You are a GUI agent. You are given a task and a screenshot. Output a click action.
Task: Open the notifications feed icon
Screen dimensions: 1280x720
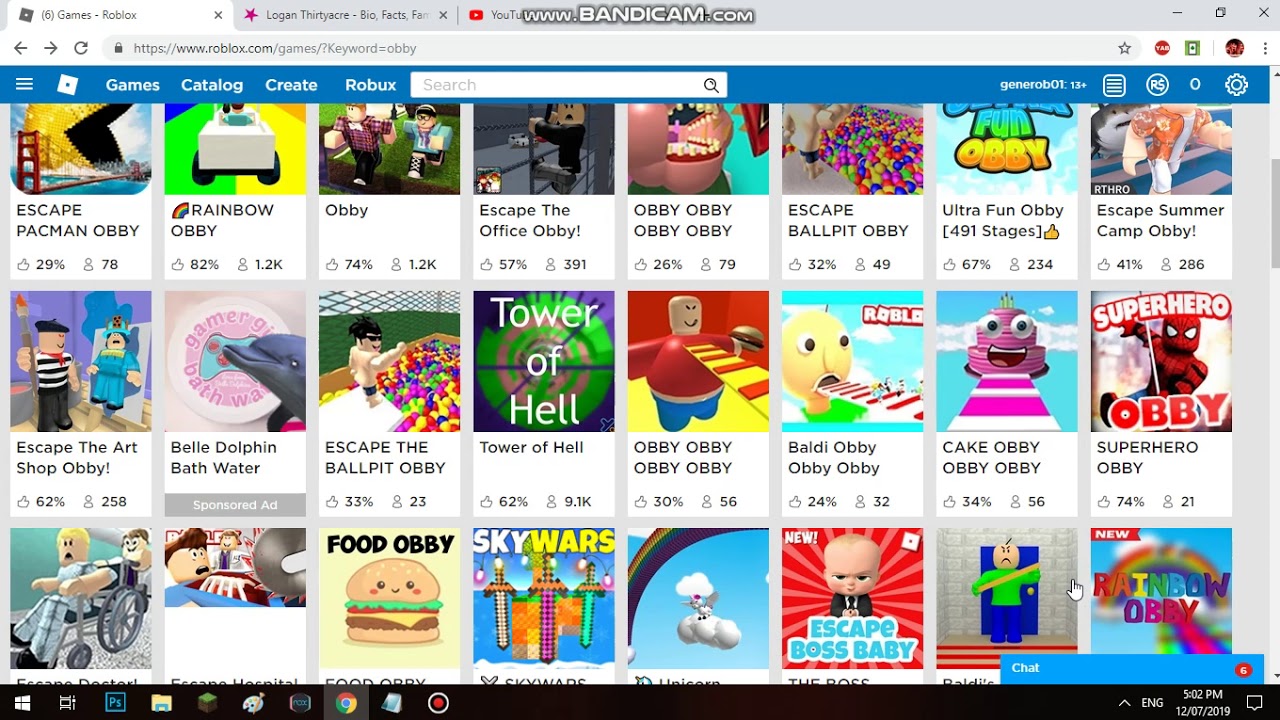pos(1114,85)
